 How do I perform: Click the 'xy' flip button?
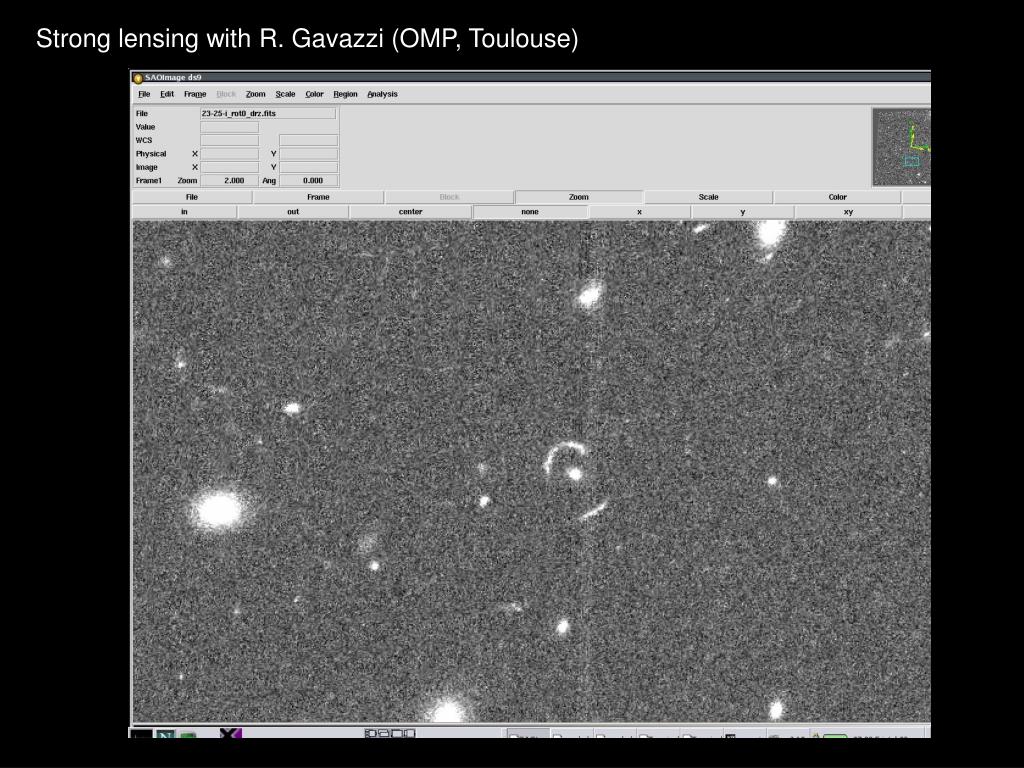(x=848, y=212)
